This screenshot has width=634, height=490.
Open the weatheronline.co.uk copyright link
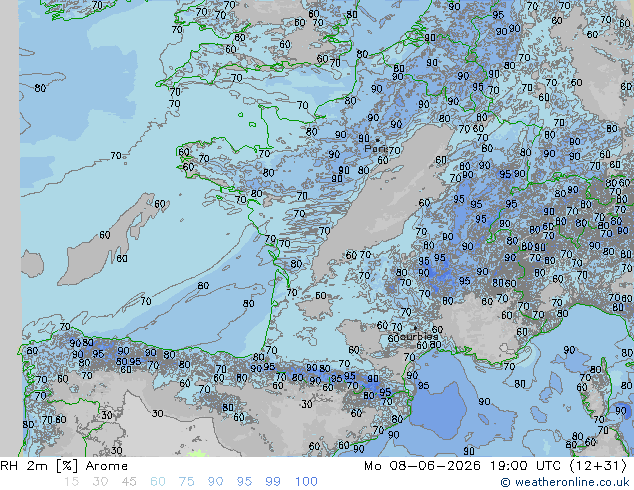click(x=565, y=482)
